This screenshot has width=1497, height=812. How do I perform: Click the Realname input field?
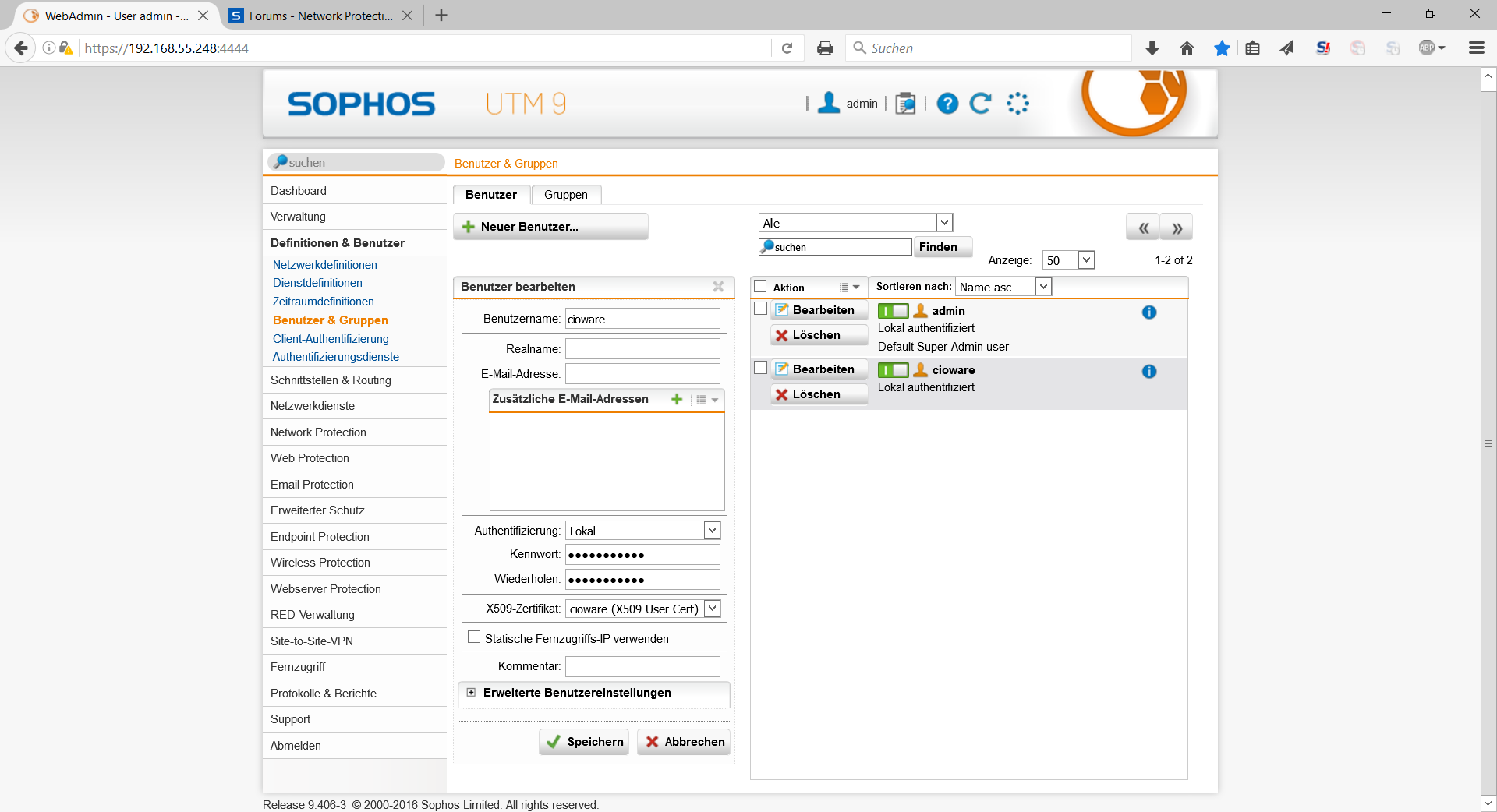(642, 348)
